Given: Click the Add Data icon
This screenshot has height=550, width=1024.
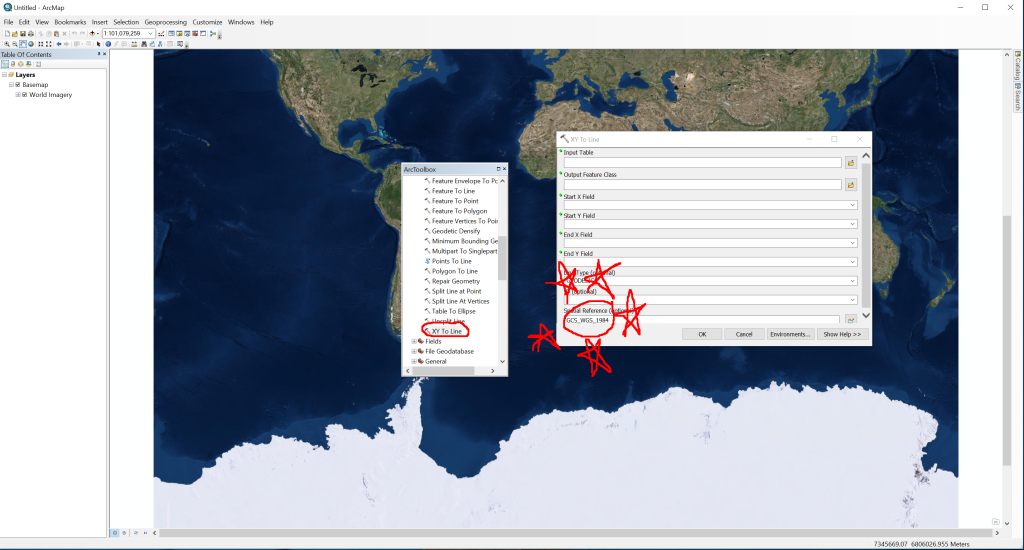Looking at the screenshot, I should tap(92, 33).
